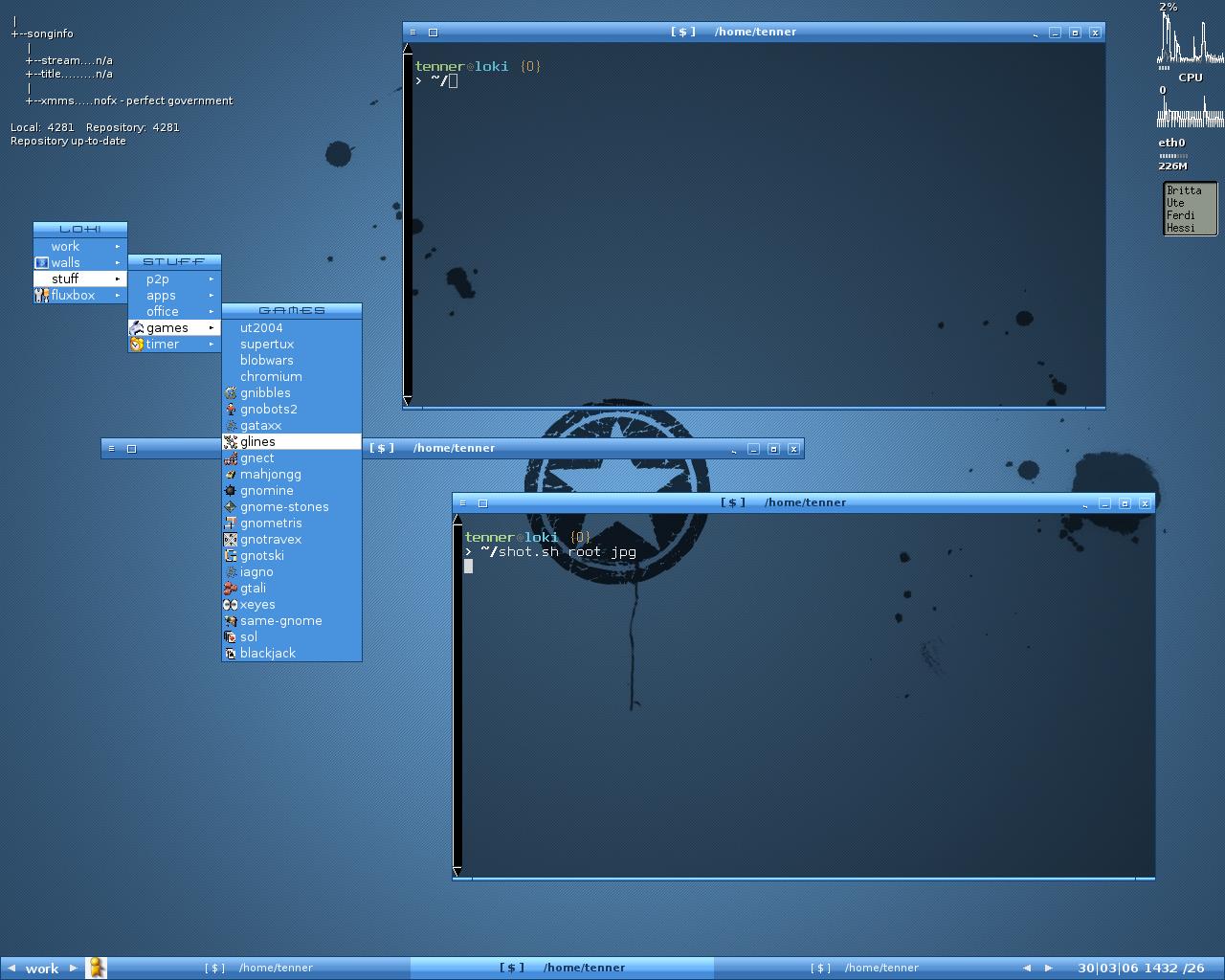
Task: Click the next window arrow near the clock
Action: 1048,968
